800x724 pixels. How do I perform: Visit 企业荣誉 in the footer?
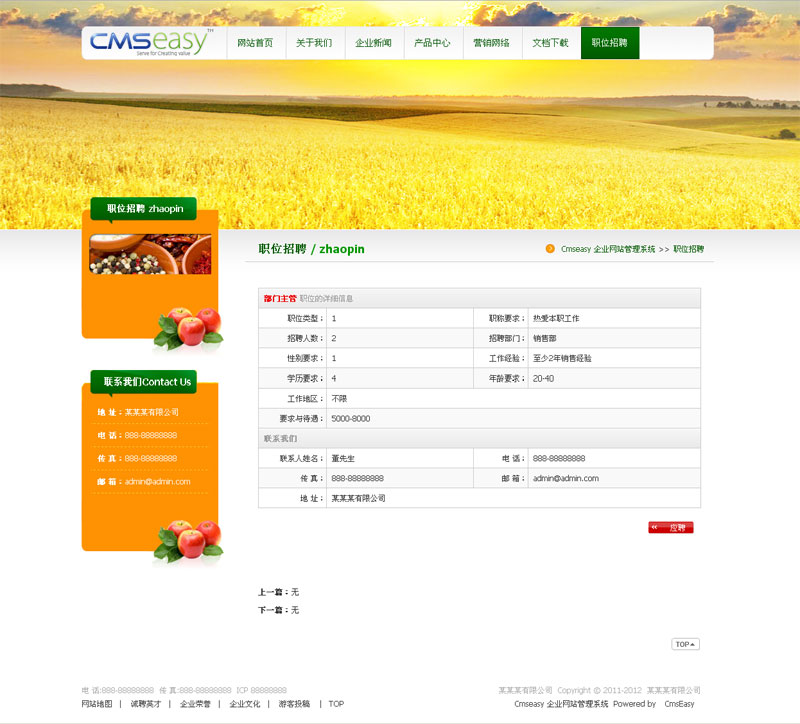click(x=195, y=704)
